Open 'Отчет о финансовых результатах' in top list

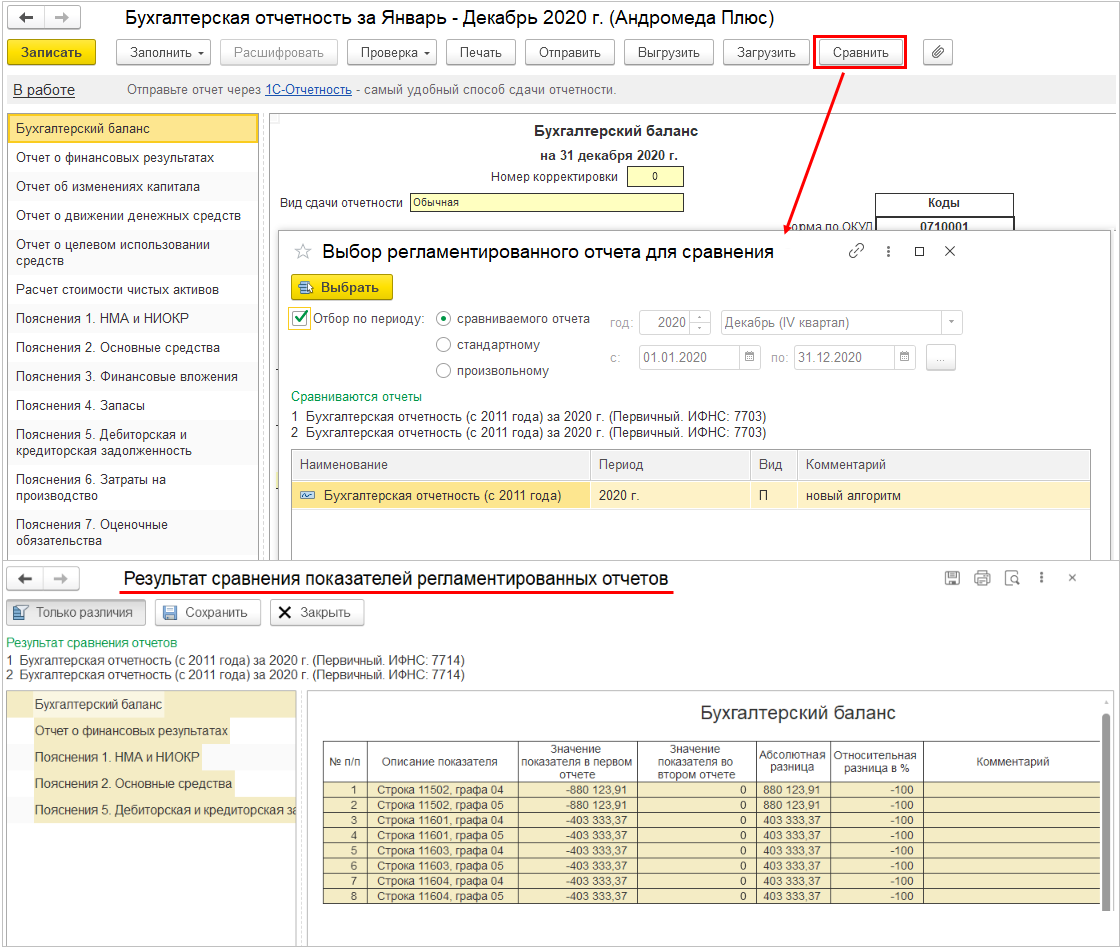point(115,158)
